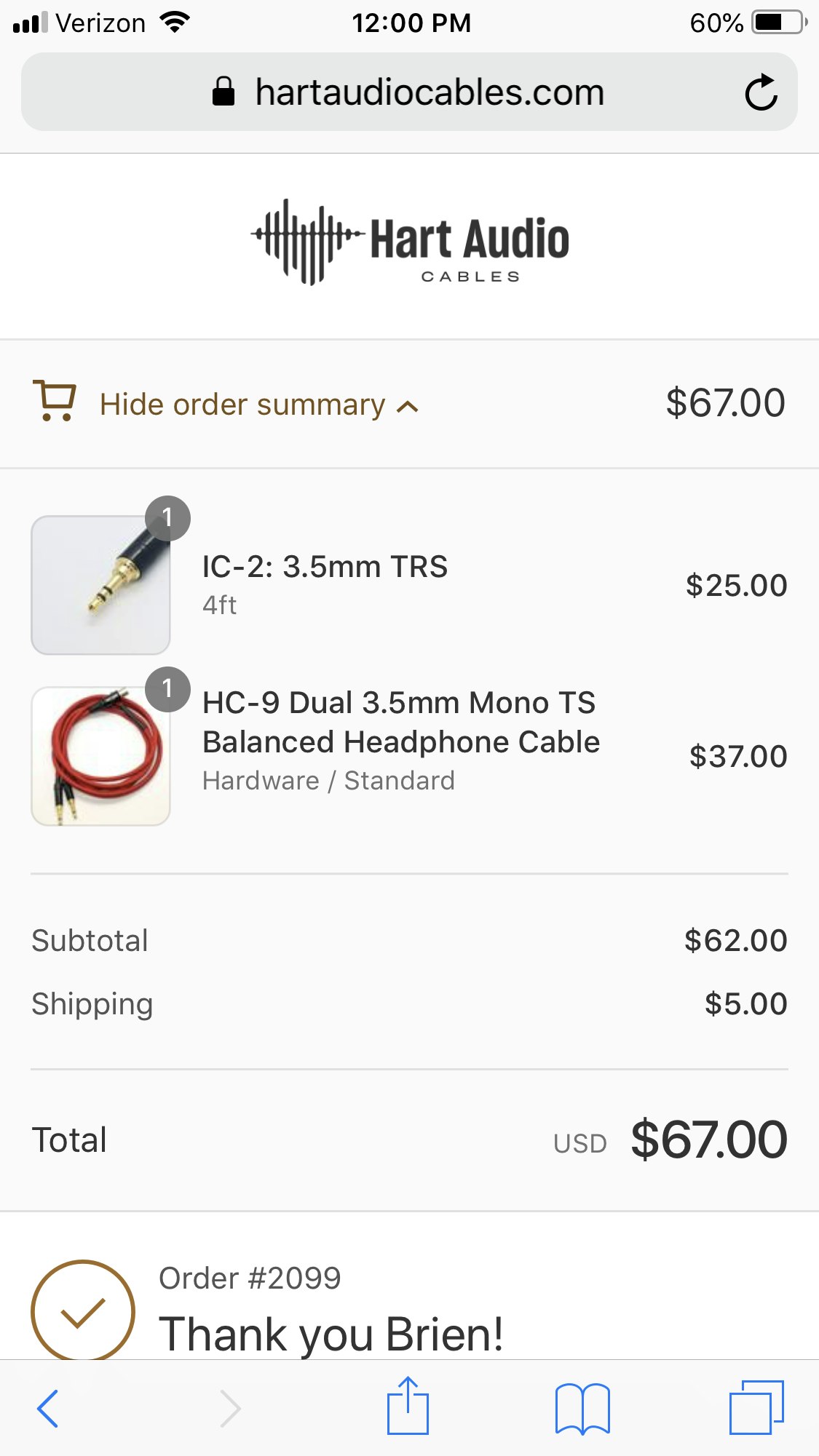The width and height of the screenshot is (819, 1456).
Task: Collapse order summary via chevron arrow
Action: 408,407
